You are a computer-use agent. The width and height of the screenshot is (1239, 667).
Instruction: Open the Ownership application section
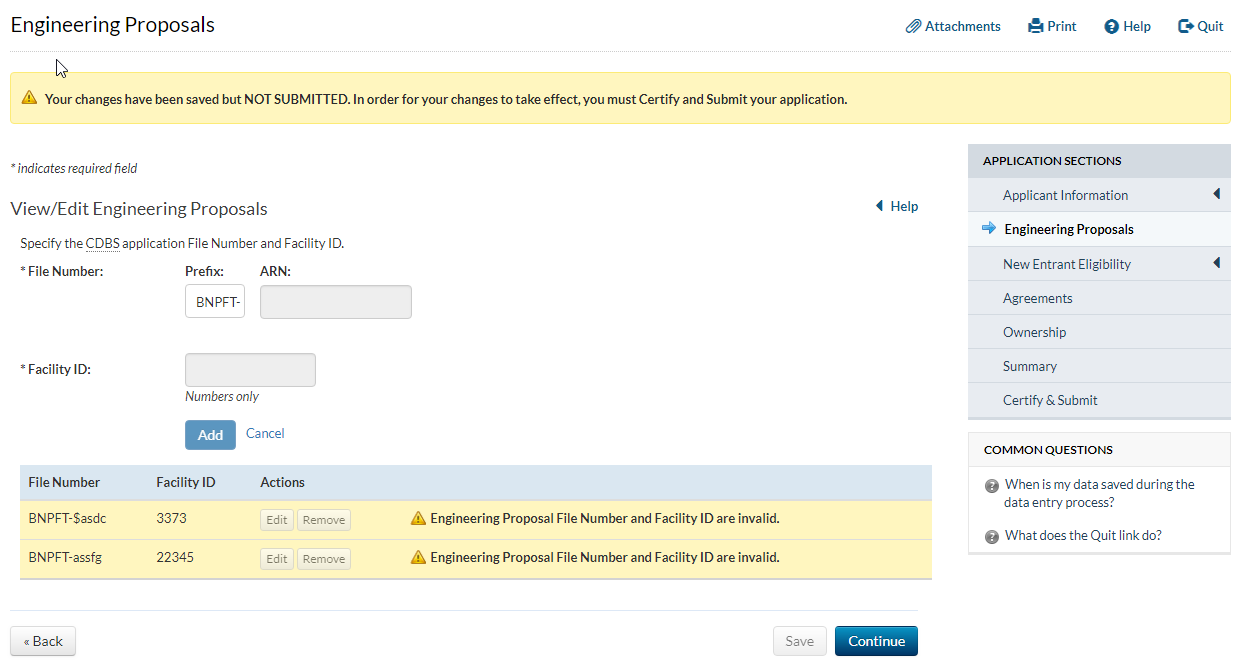[1034, 332]
